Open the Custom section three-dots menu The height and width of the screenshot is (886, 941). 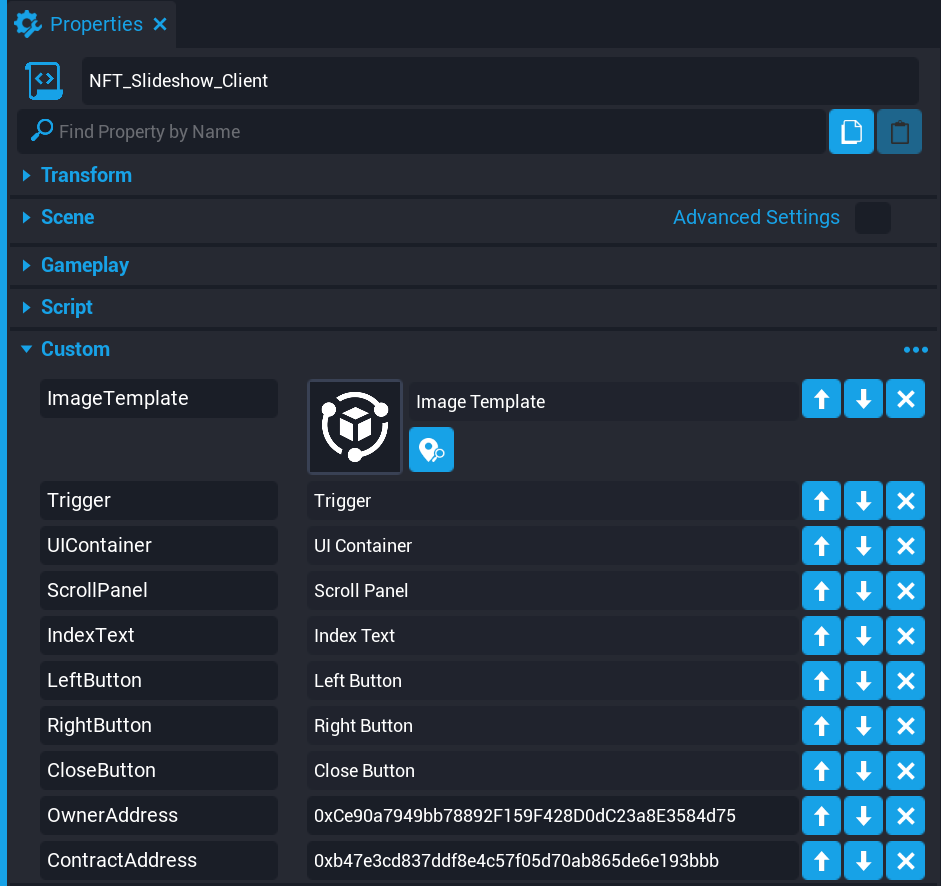tap(915, 349)
